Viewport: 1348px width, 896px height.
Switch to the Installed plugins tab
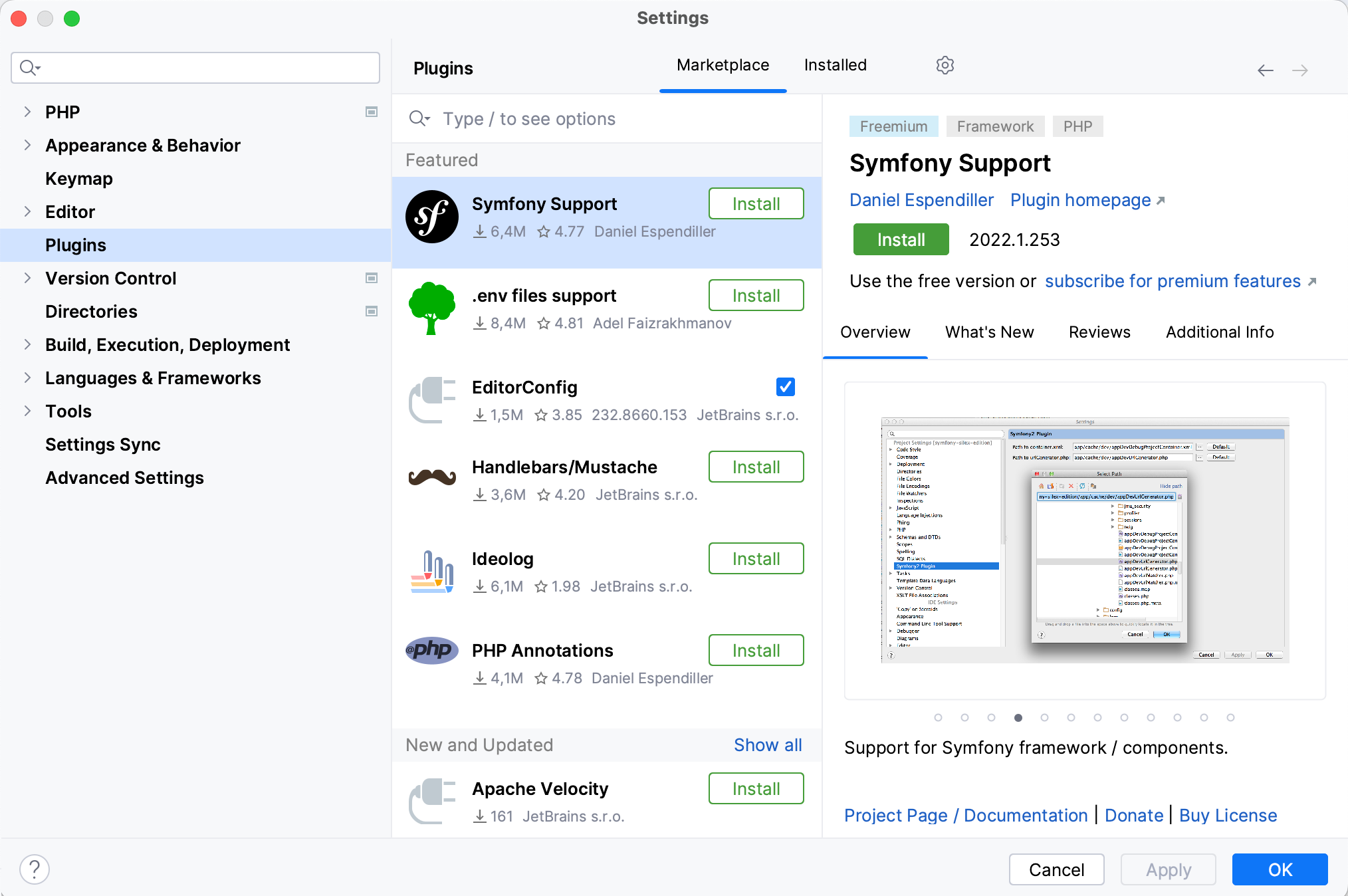[836, 64]
